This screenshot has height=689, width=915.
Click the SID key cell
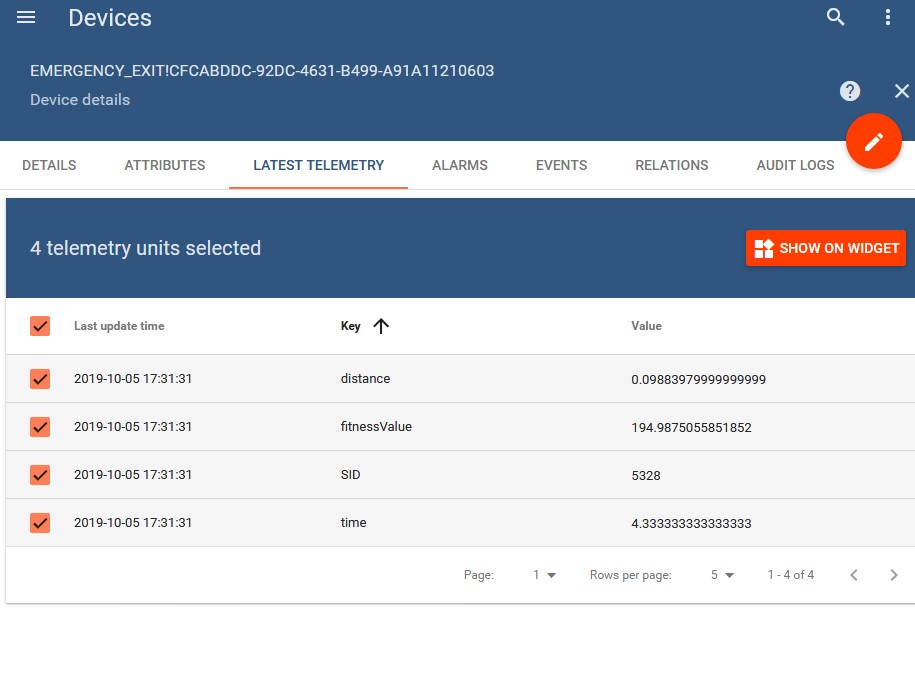(x=351, y=475)
